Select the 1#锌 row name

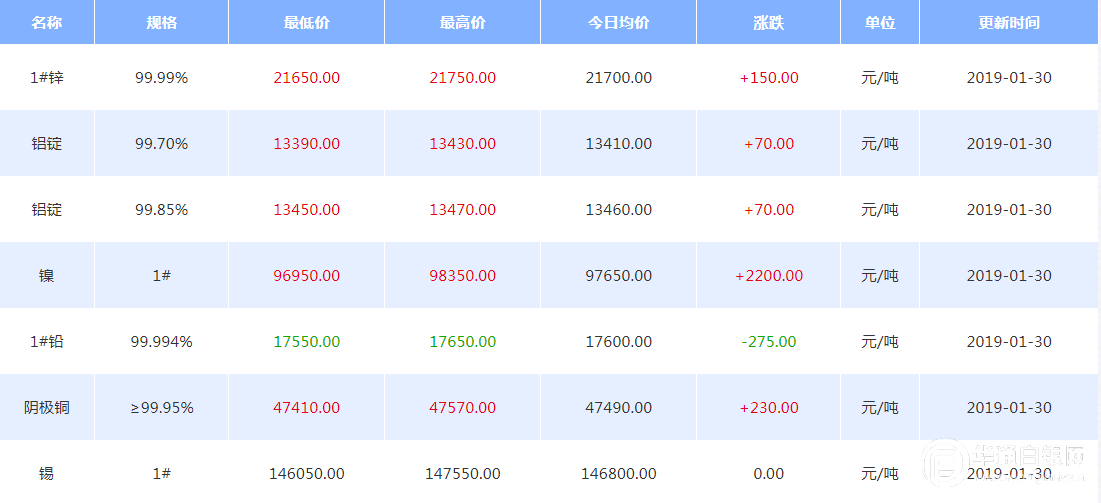click(47, 77)
